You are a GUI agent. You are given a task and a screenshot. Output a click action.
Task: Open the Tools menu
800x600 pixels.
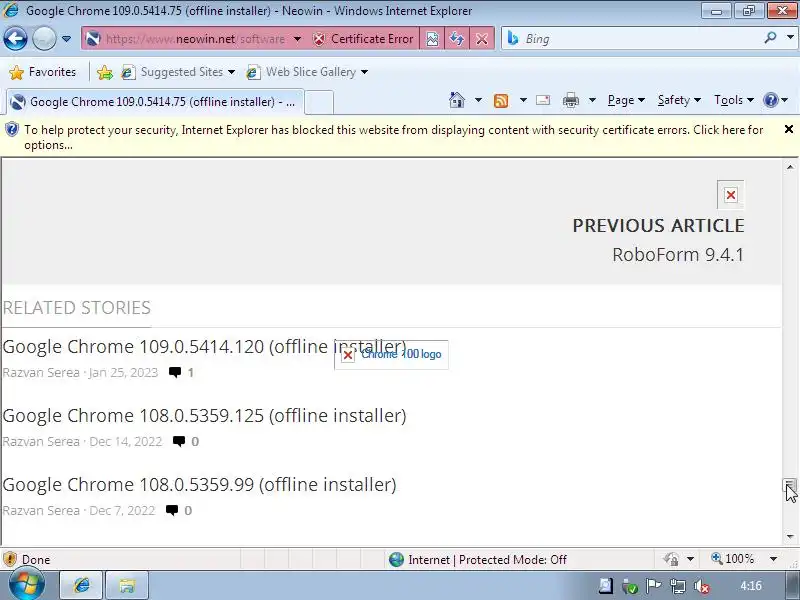pos(734,100)
